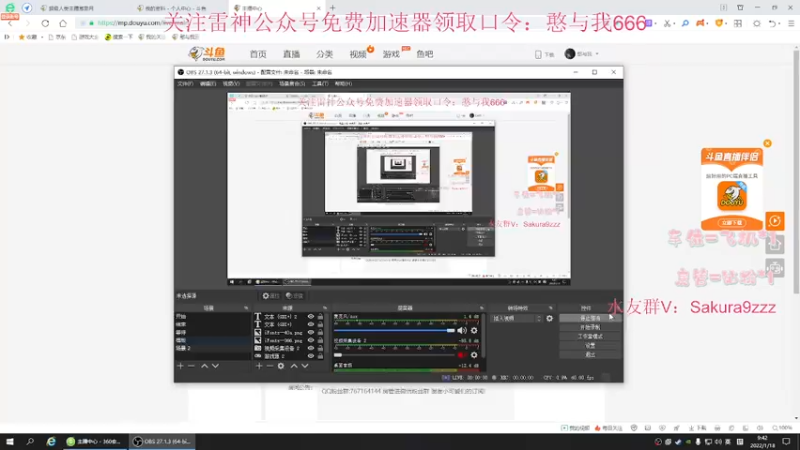Click 退出 button in OBS controls

click(x=590, y=355)
